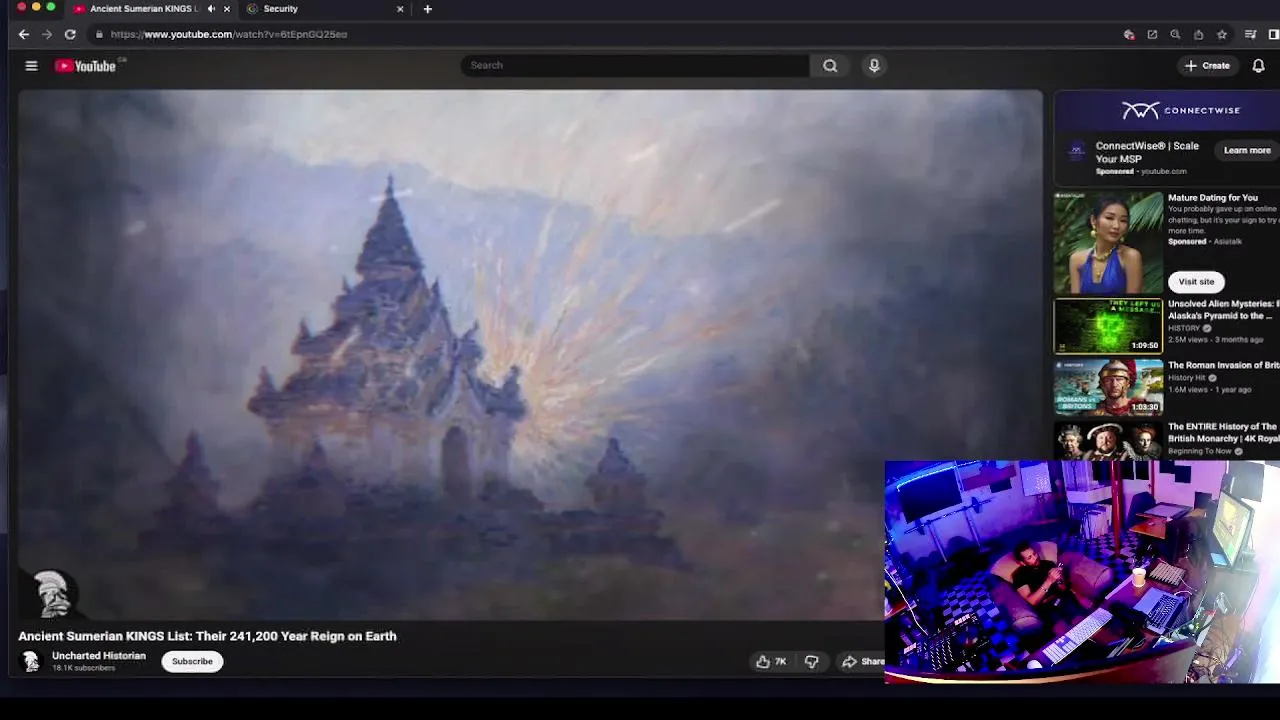Viewport: 1280px width, 720px height.
Task: Reload the page
Action: tap(70, 34)
